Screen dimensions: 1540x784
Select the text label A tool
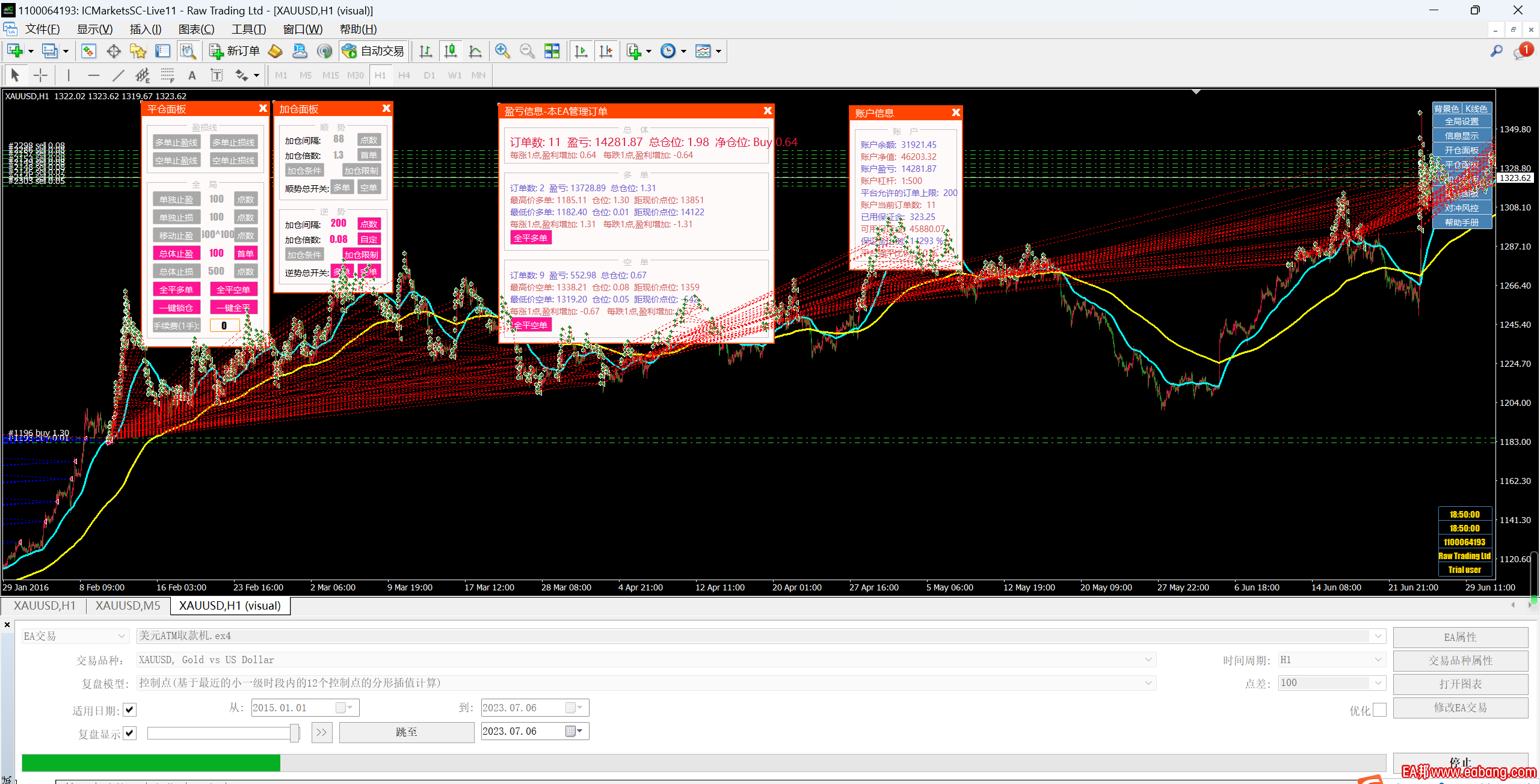[x=192, y=75]
